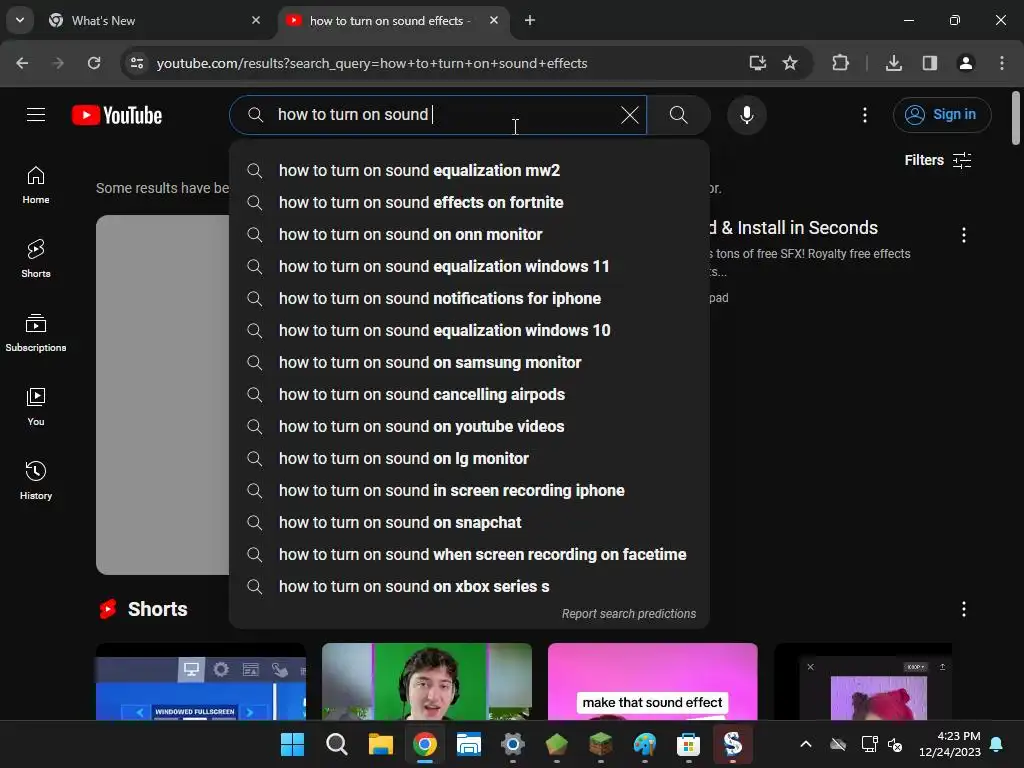
Task: Open taskbar Search
Action: [x=336, y=744]
